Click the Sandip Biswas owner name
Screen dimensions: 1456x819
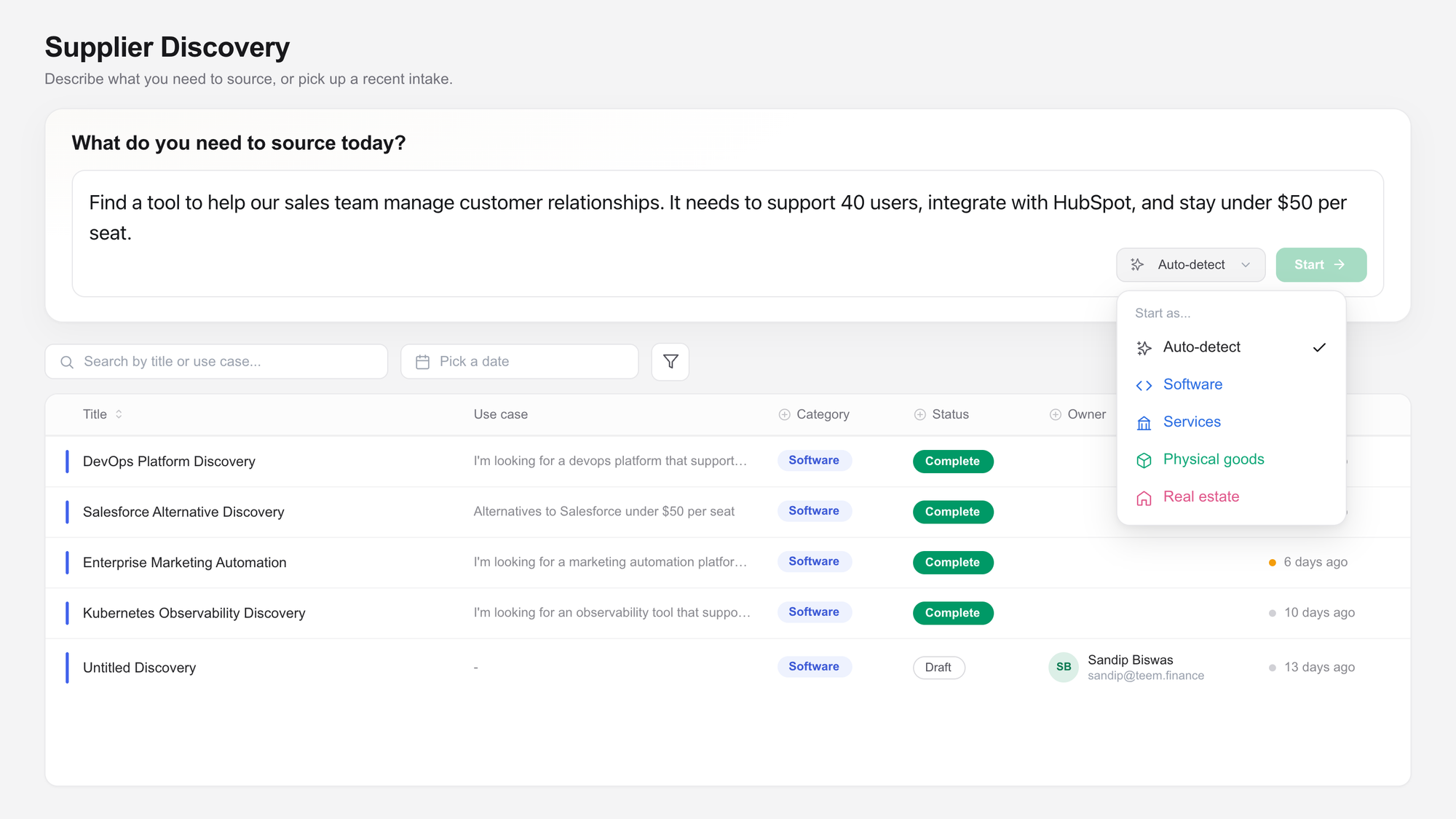coord(1131,660)
